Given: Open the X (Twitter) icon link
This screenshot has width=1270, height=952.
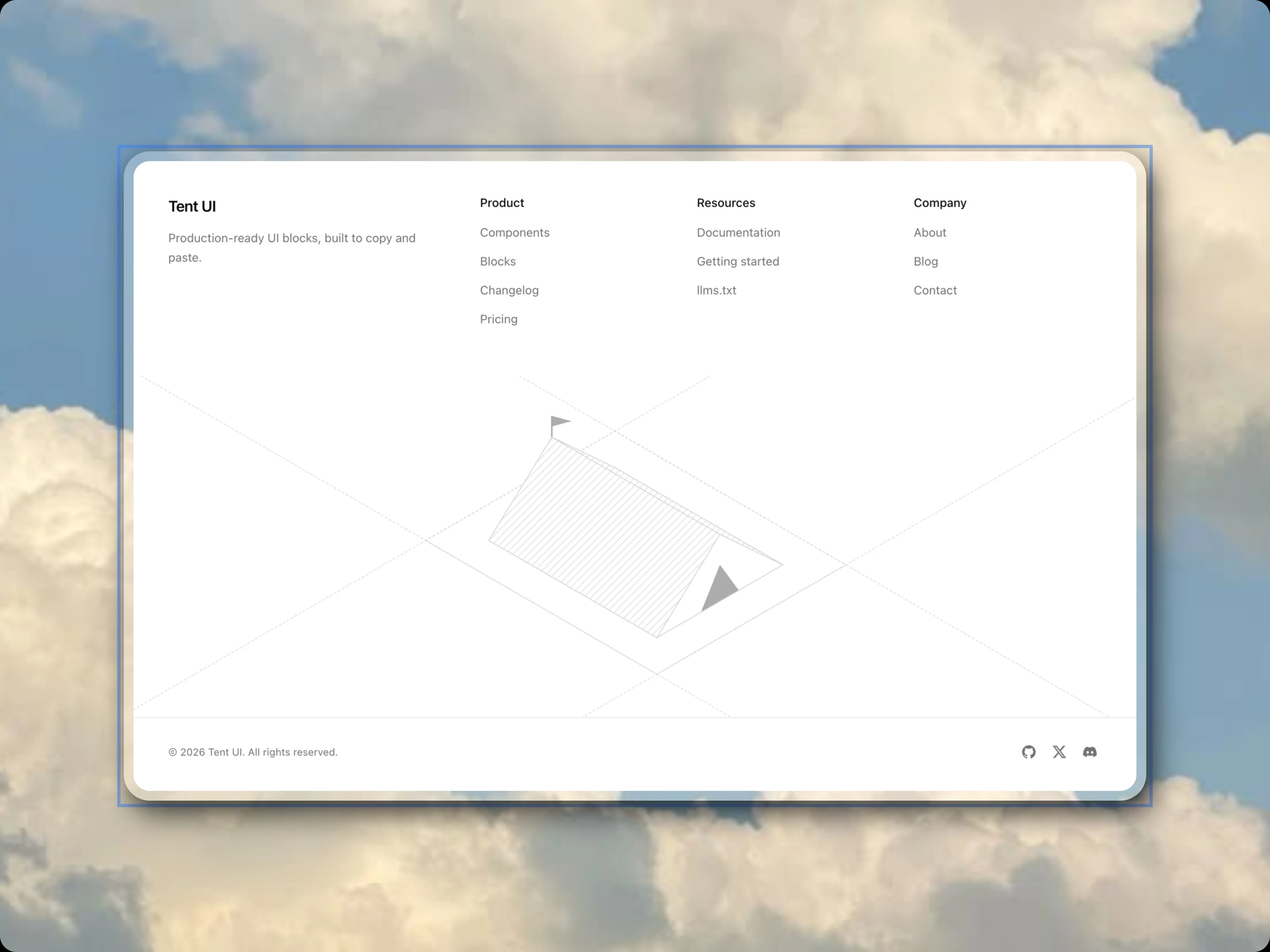Looking at the screenshot, I should point(1059,752).
